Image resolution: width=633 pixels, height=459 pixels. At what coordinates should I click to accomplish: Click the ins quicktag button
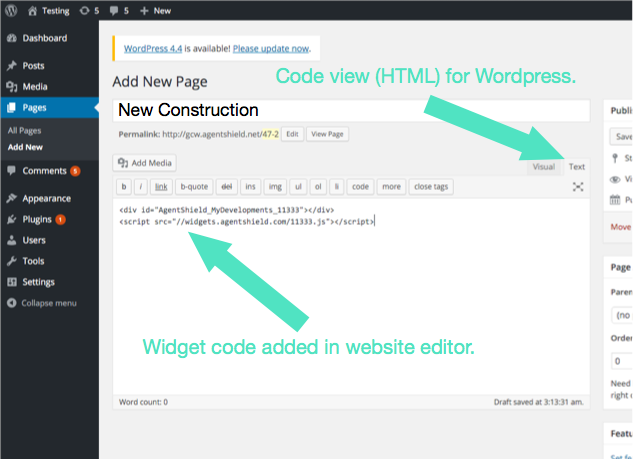tap(250, 187)
